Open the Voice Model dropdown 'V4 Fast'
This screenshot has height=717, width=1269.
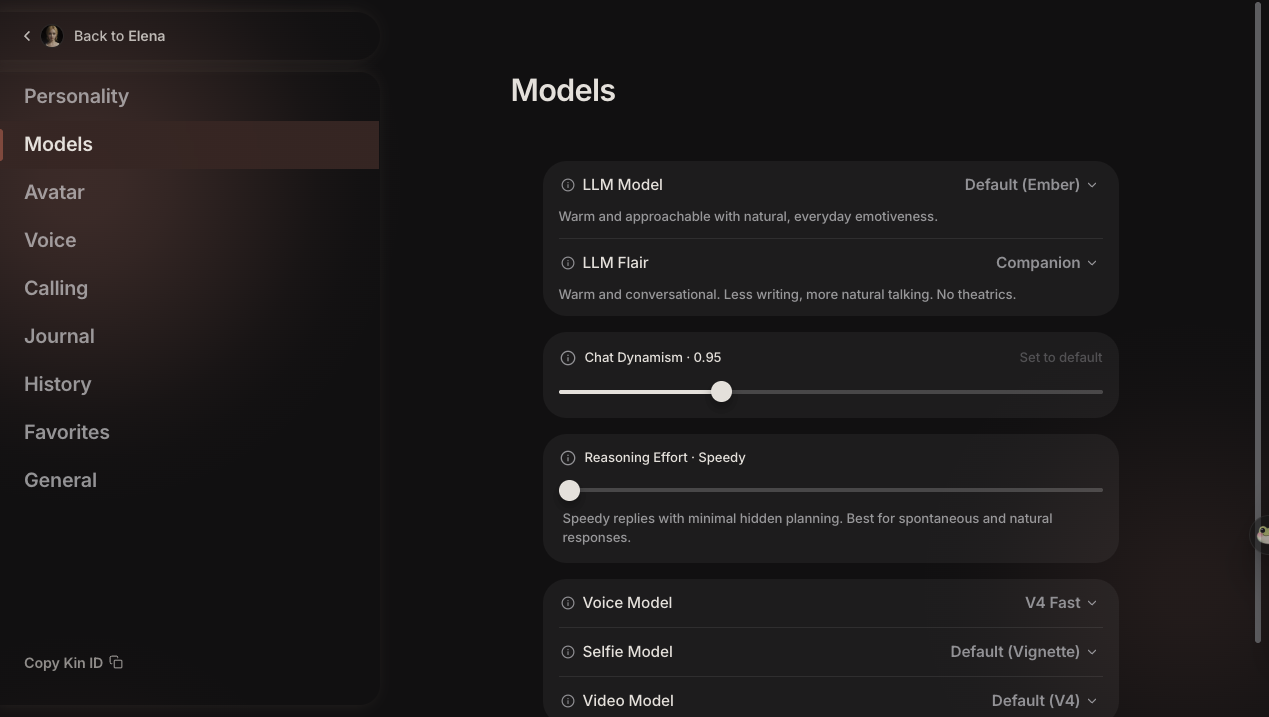coord(1060,603)
